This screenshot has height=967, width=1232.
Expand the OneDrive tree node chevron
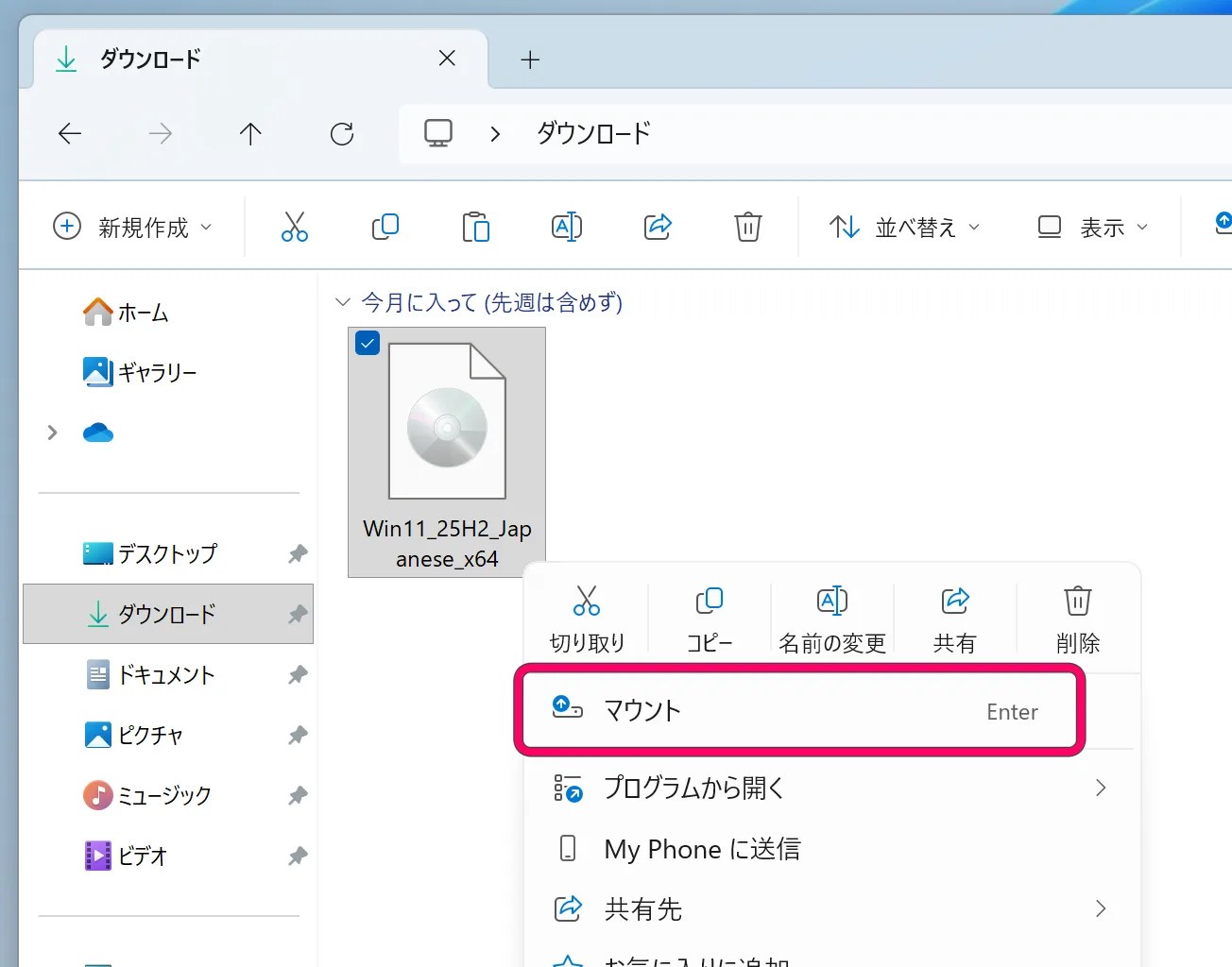(53, 433)
